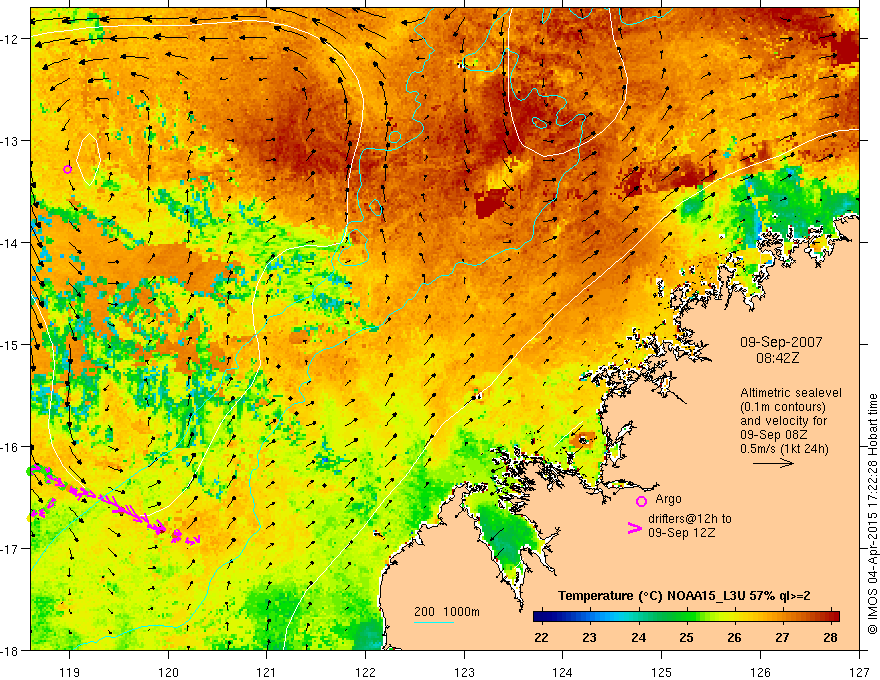The height and width of the screenshot is (680, 880).
Task: Click the color bar label 25
Action: [686, 637]
